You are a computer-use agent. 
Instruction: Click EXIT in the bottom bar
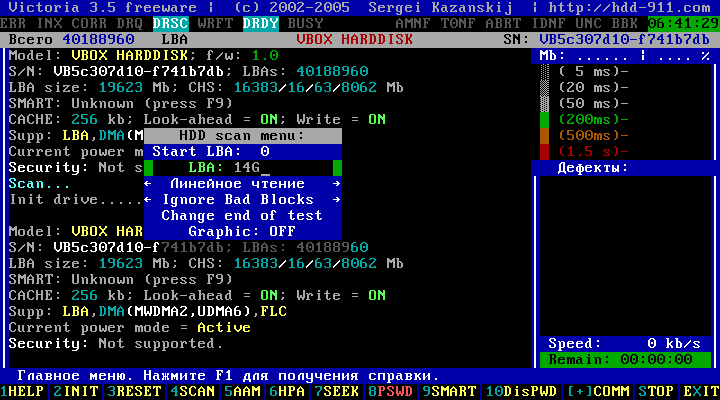coord(701,392)
